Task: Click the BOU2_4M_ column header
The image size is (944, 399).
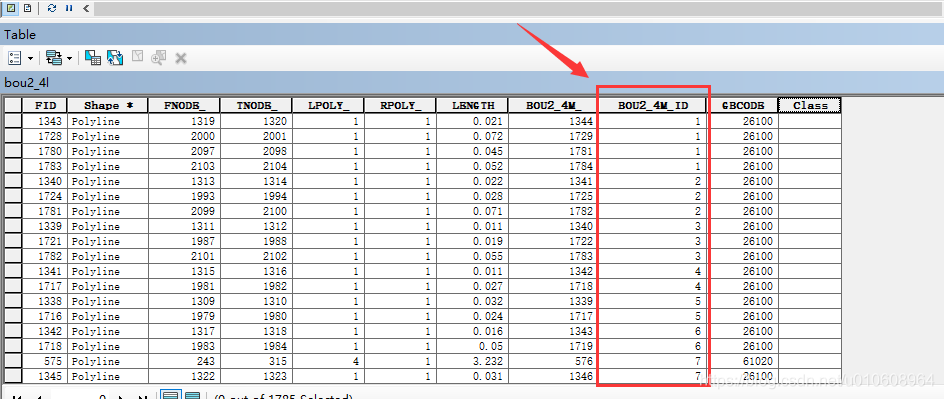Action: point(553,105)
